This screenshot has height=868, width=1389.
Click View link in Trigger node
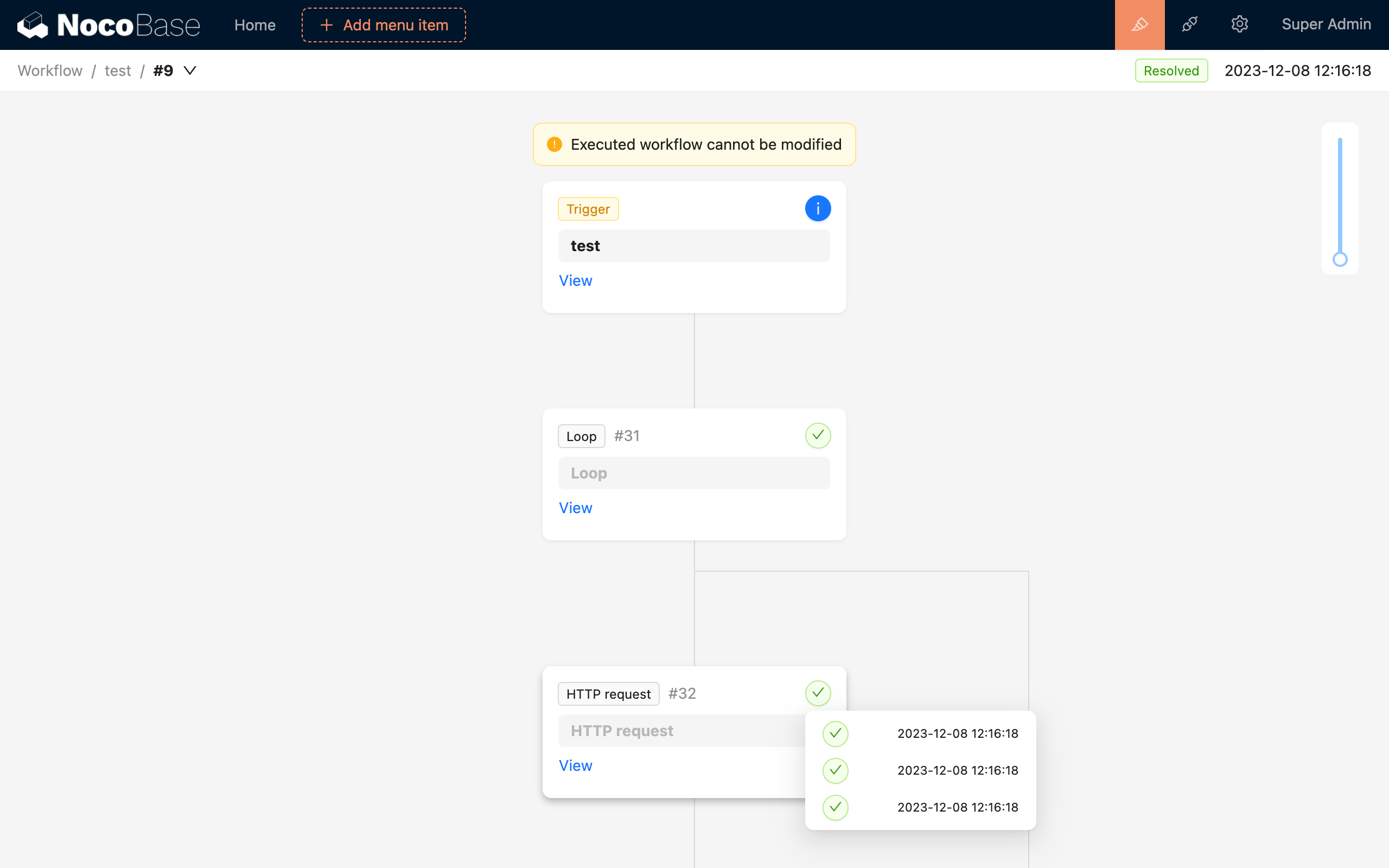point(575,280)
